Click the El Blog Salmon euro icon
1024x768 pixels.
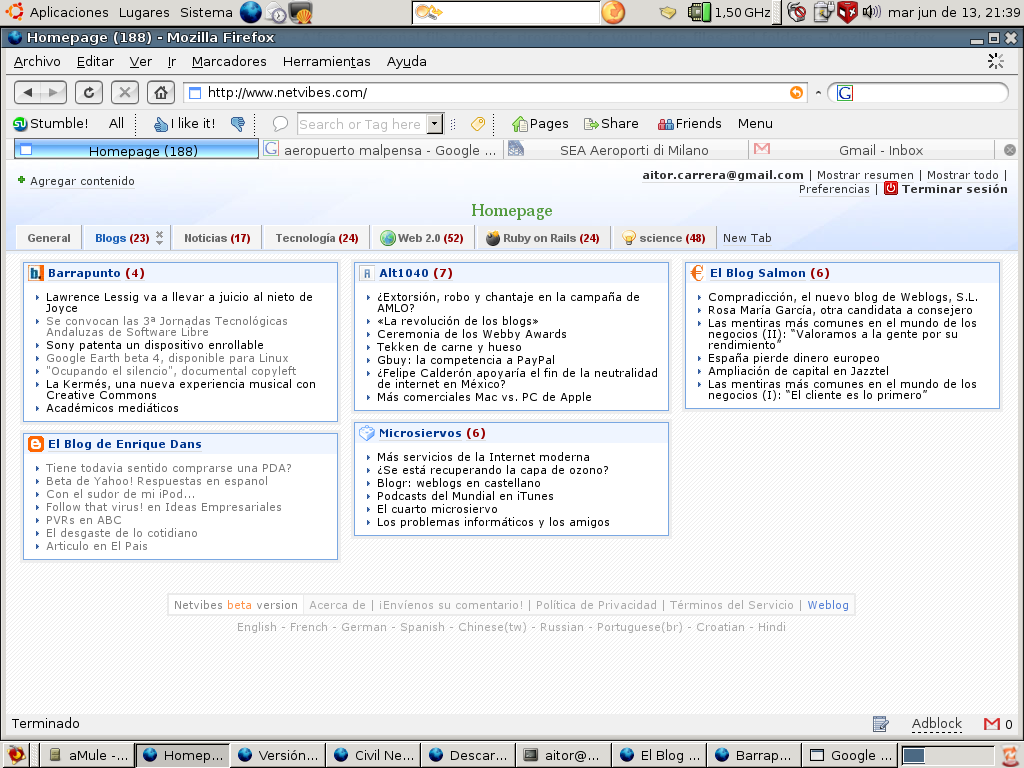click(697, 273)
